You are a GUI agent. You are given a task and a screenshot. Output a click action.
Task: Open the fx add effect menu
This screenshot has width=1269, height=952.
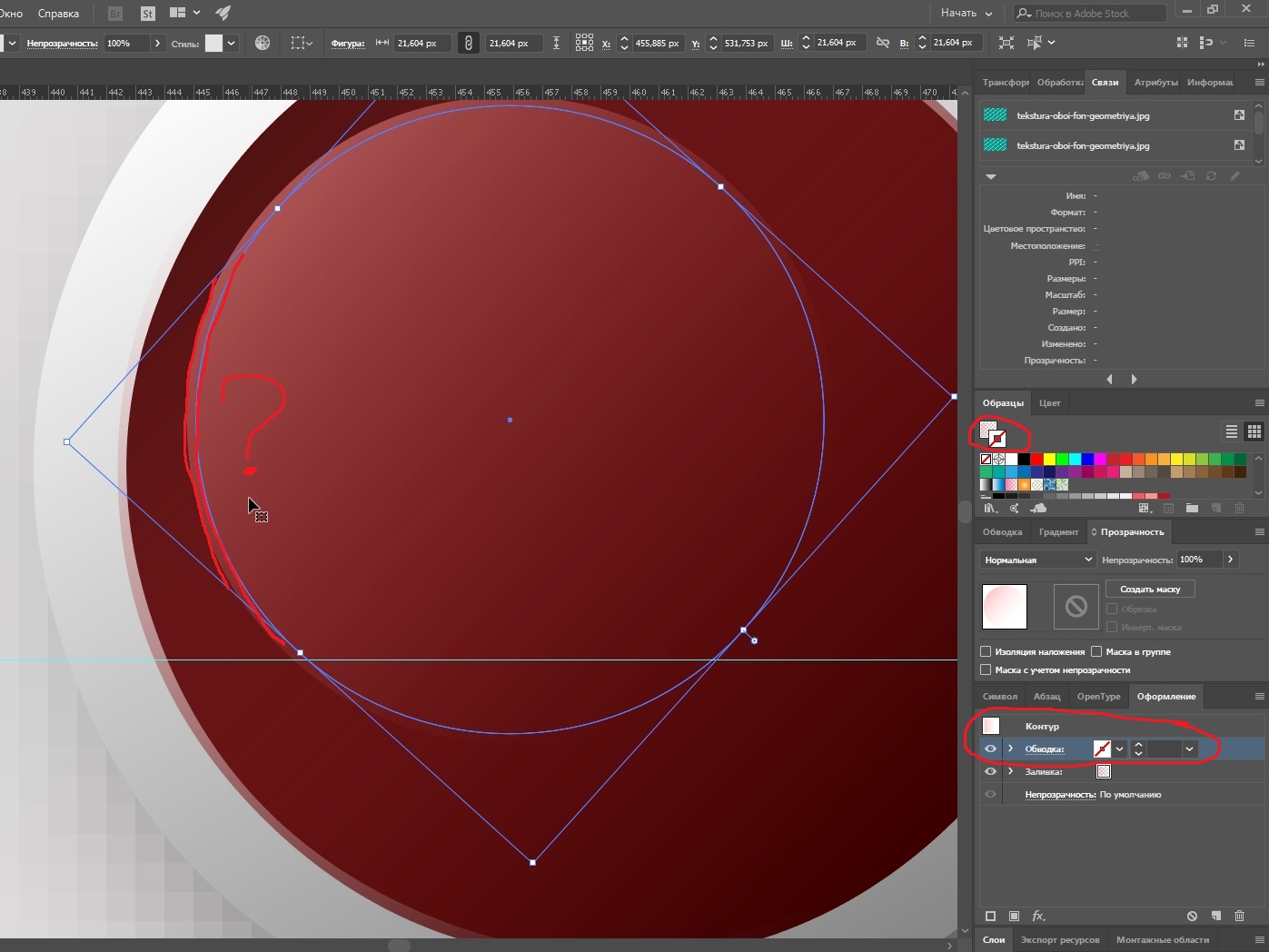(x=1038, y=916)
